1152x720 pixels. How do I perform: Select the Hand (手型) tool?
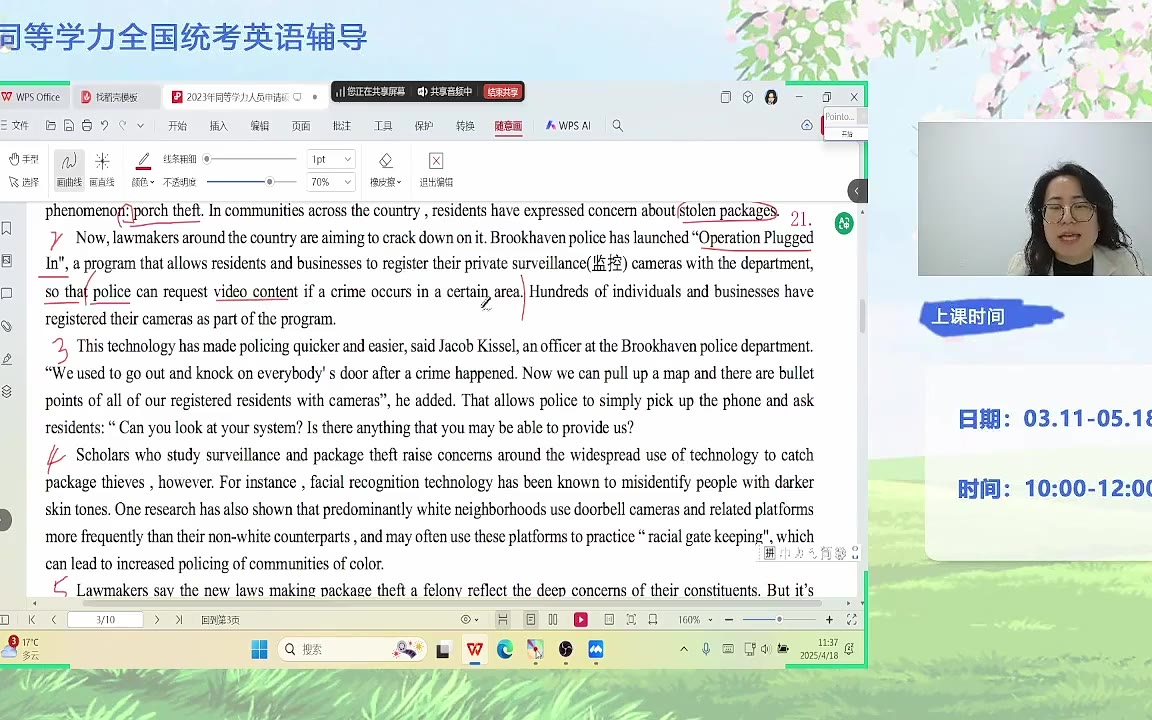click(x=24, y=159)
